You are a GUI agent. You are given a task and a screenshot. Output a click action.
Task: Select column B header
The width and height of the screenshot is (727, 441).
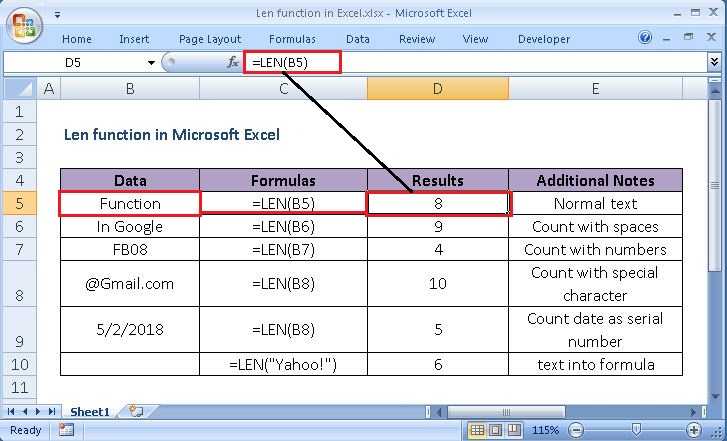coord(130,89)
